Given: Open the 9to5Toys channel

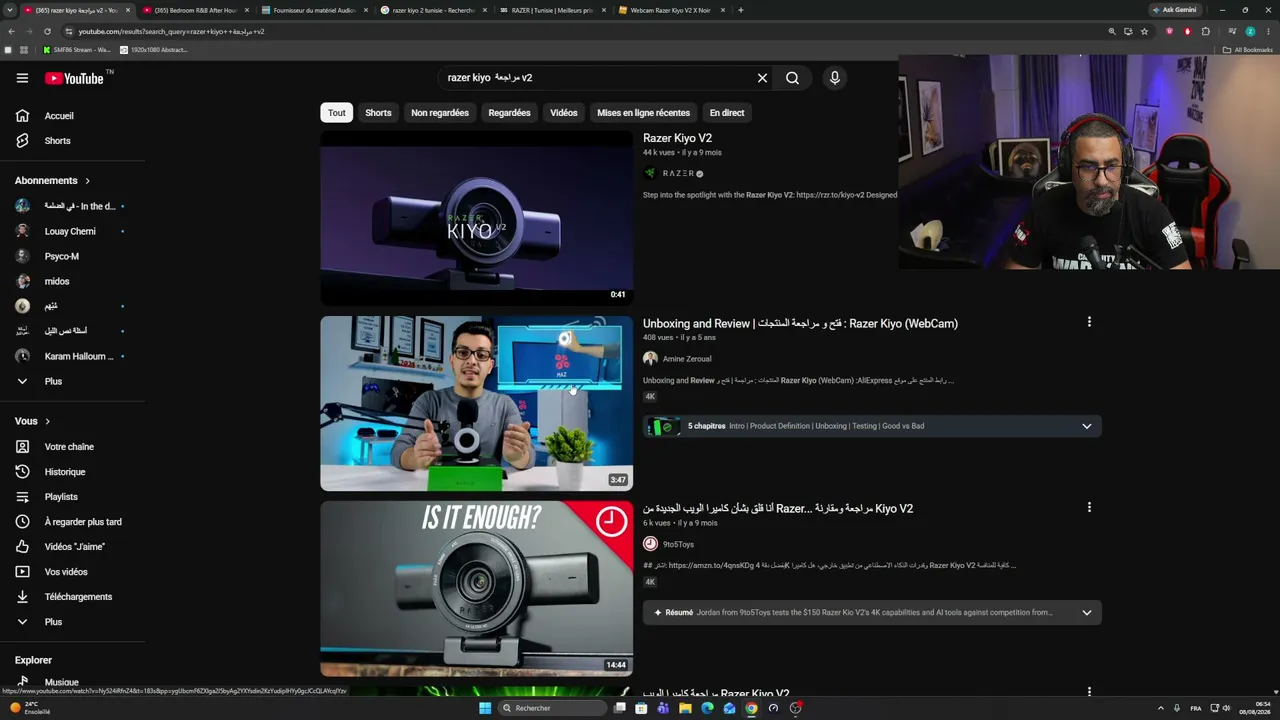Looking at the screenshot, I should (677, 544).
